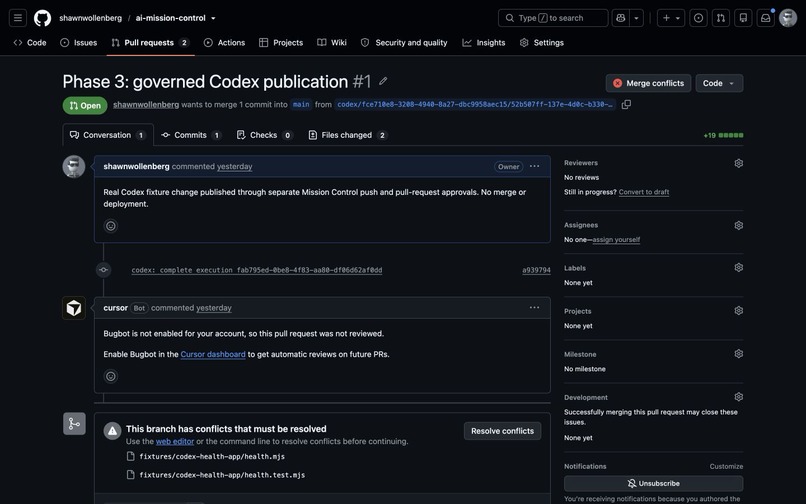Expand the Copilot dropdown arrow
Image resolution: width=806 pixels, height=504 pixels.
point(636,18)
